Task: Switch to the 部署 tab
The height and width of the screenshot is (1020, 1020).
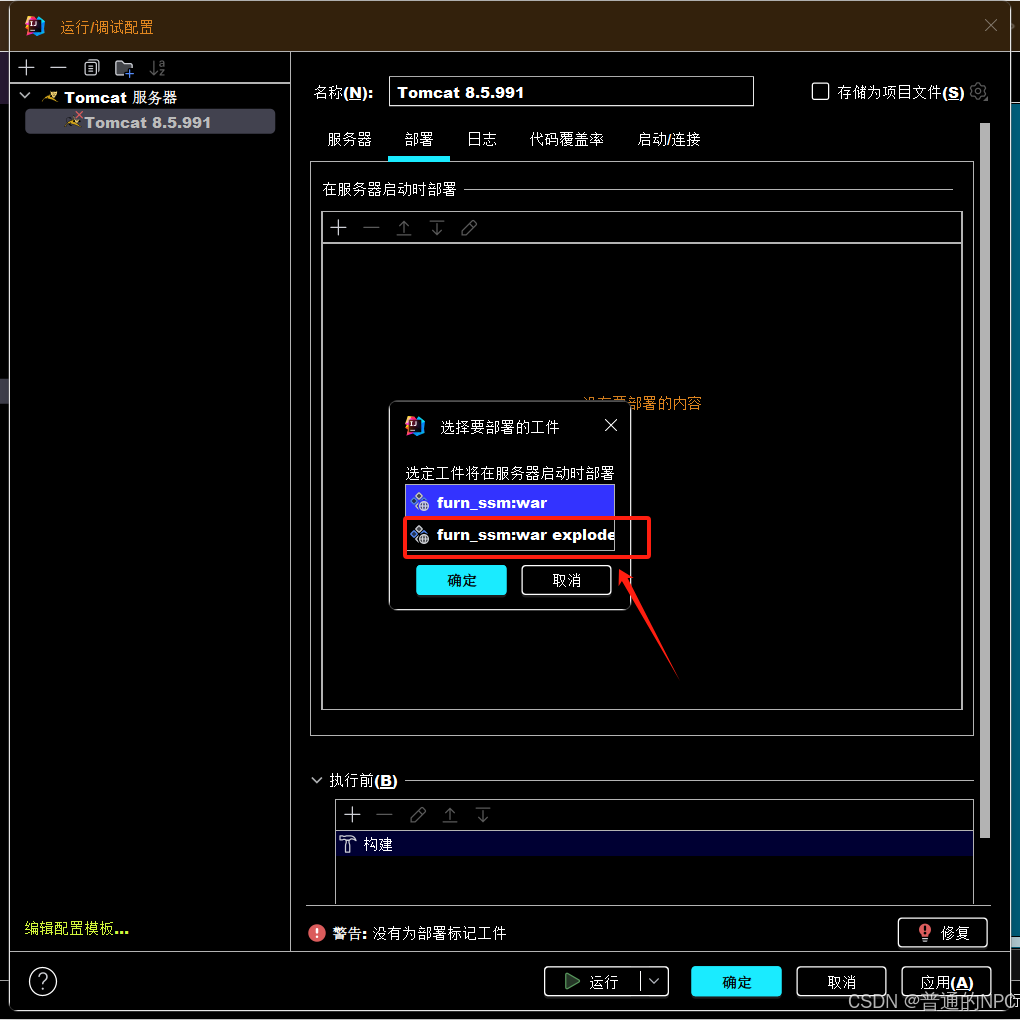Action: (x=418, y=139)
